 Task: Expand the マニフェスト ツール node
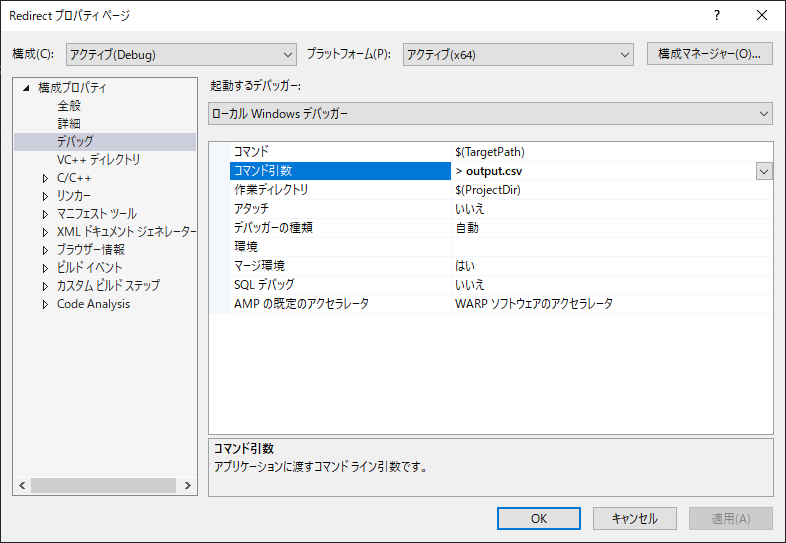[x=45, y=214]
